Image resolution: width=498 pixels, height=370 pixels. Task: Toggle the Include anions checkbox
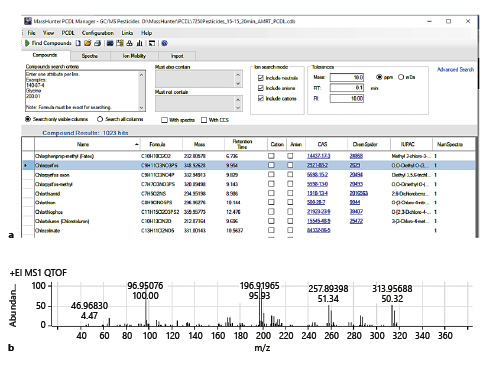(261, 88)
